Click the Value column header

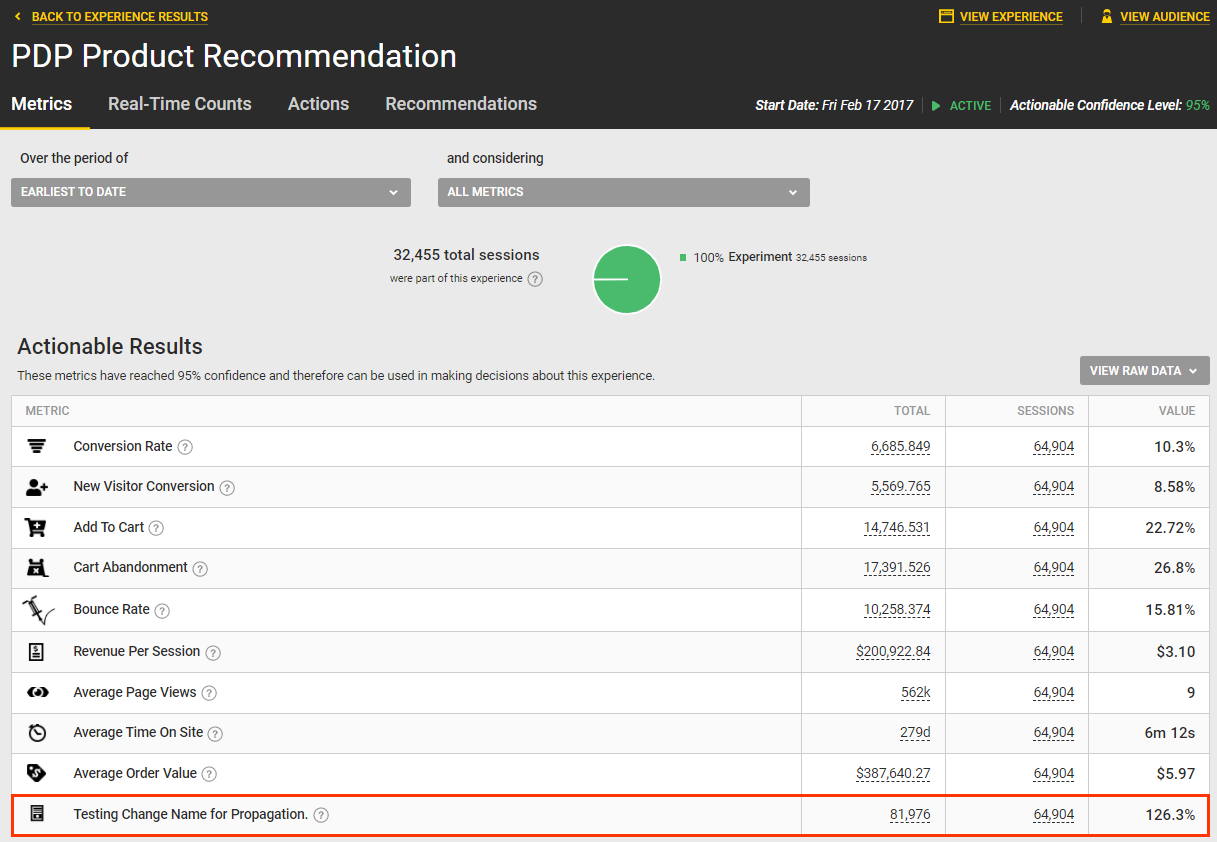pos(1177,411)
